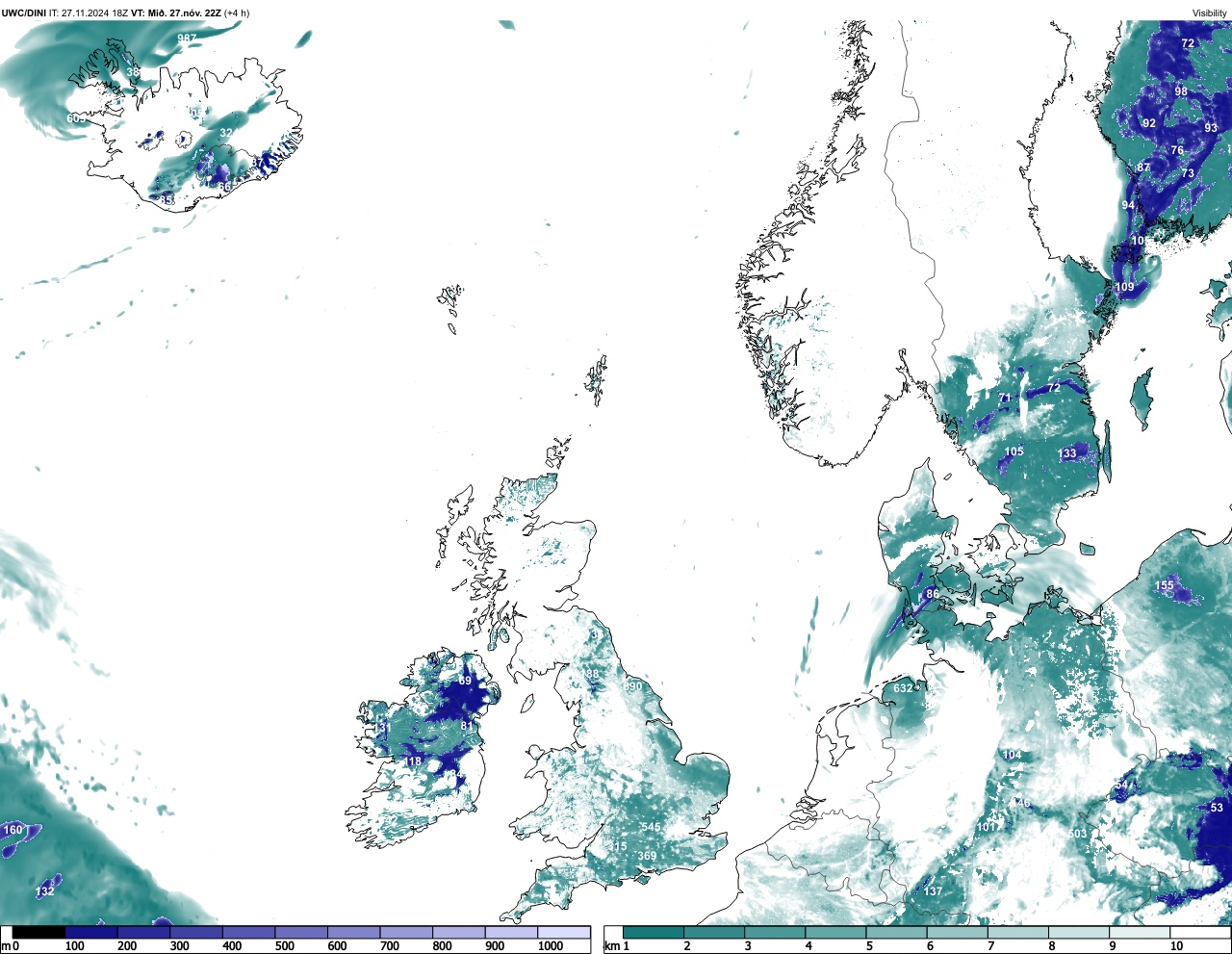This screenshot has height=954, width=1232.
Task: Click the 71 value over central Sweden
Action: tap(1005, 399)
